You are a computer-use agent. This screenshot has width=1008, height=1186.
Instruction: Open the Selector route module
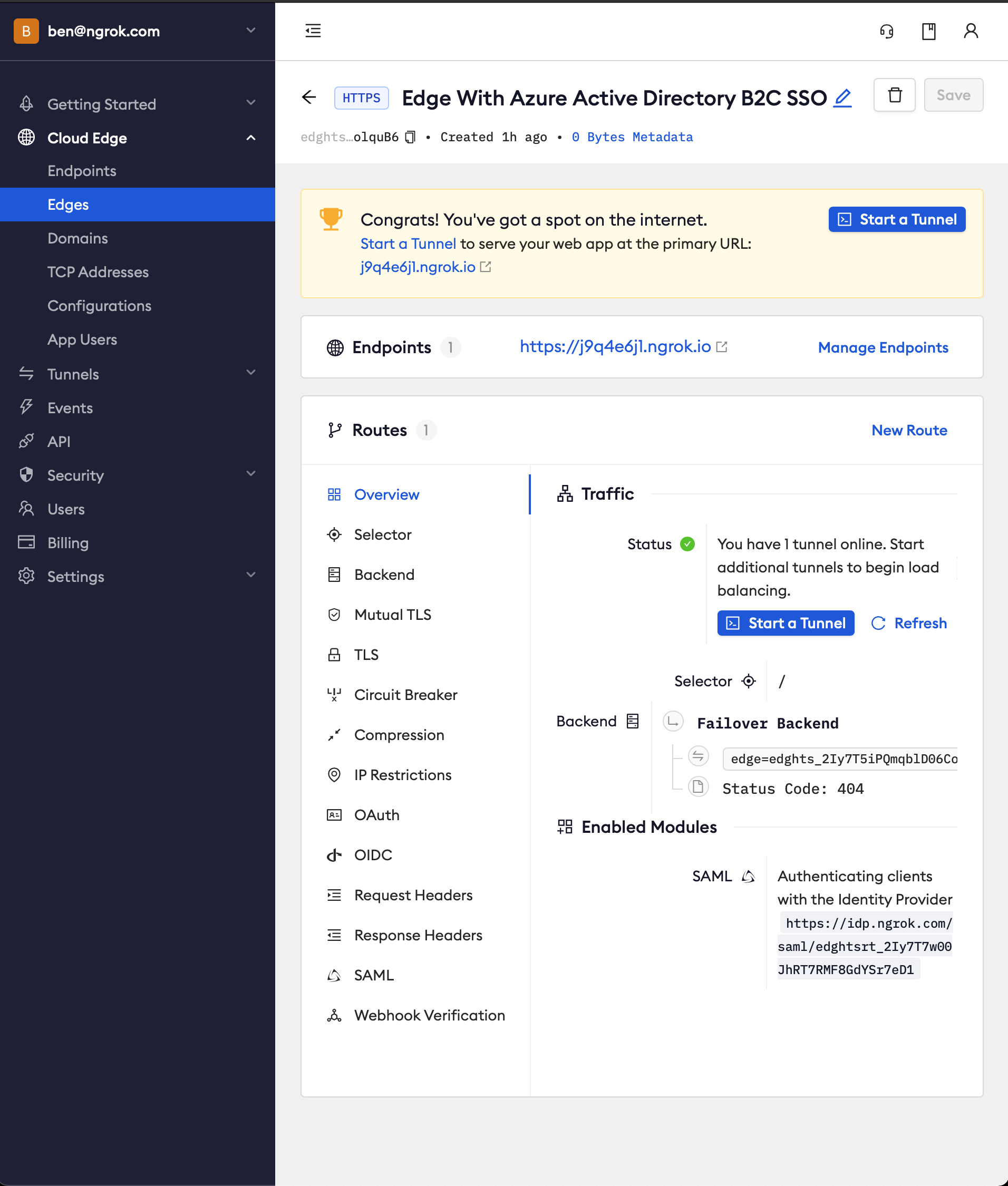(415, 534)
